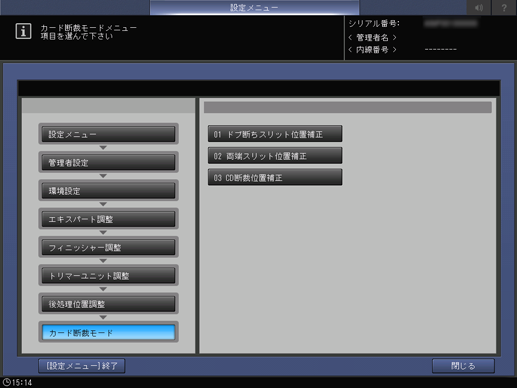517x388 pixels.
Task: Select the highlighted カード断裁モード item
Action: click(108, 332)
